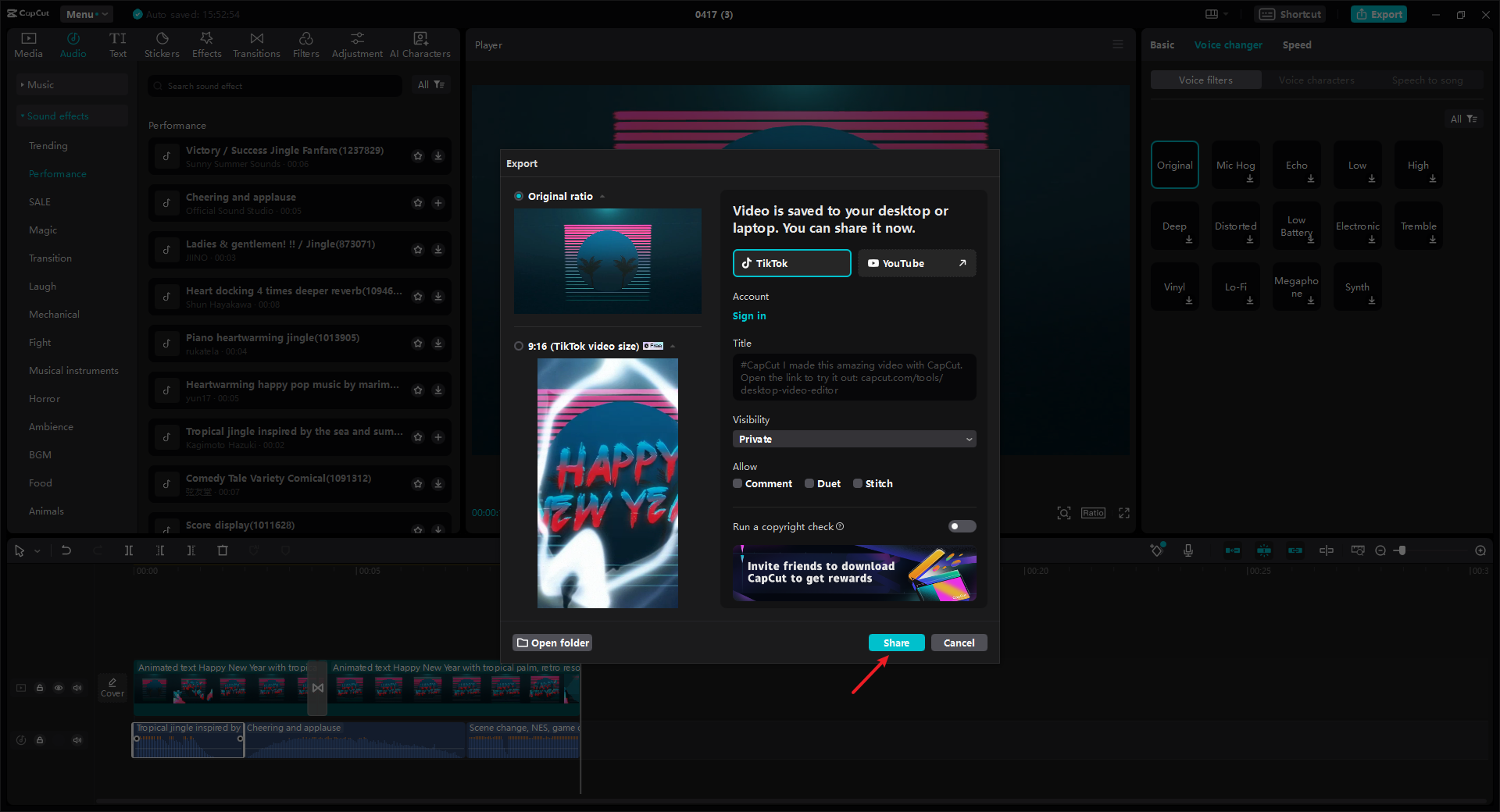Viewport: 1500px width, 812px height.
Task: Favorite the Cheering and applause sound
Action: click(418, 203)
